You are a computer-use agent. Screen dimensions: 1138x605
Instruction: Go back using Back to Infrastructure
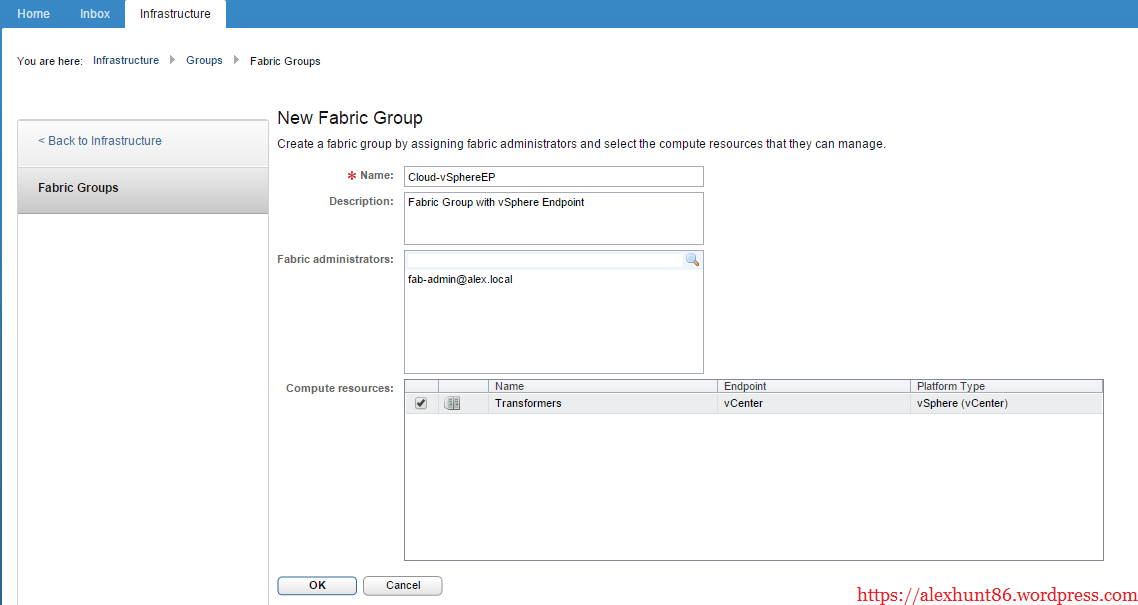click(x=100, y=141)
